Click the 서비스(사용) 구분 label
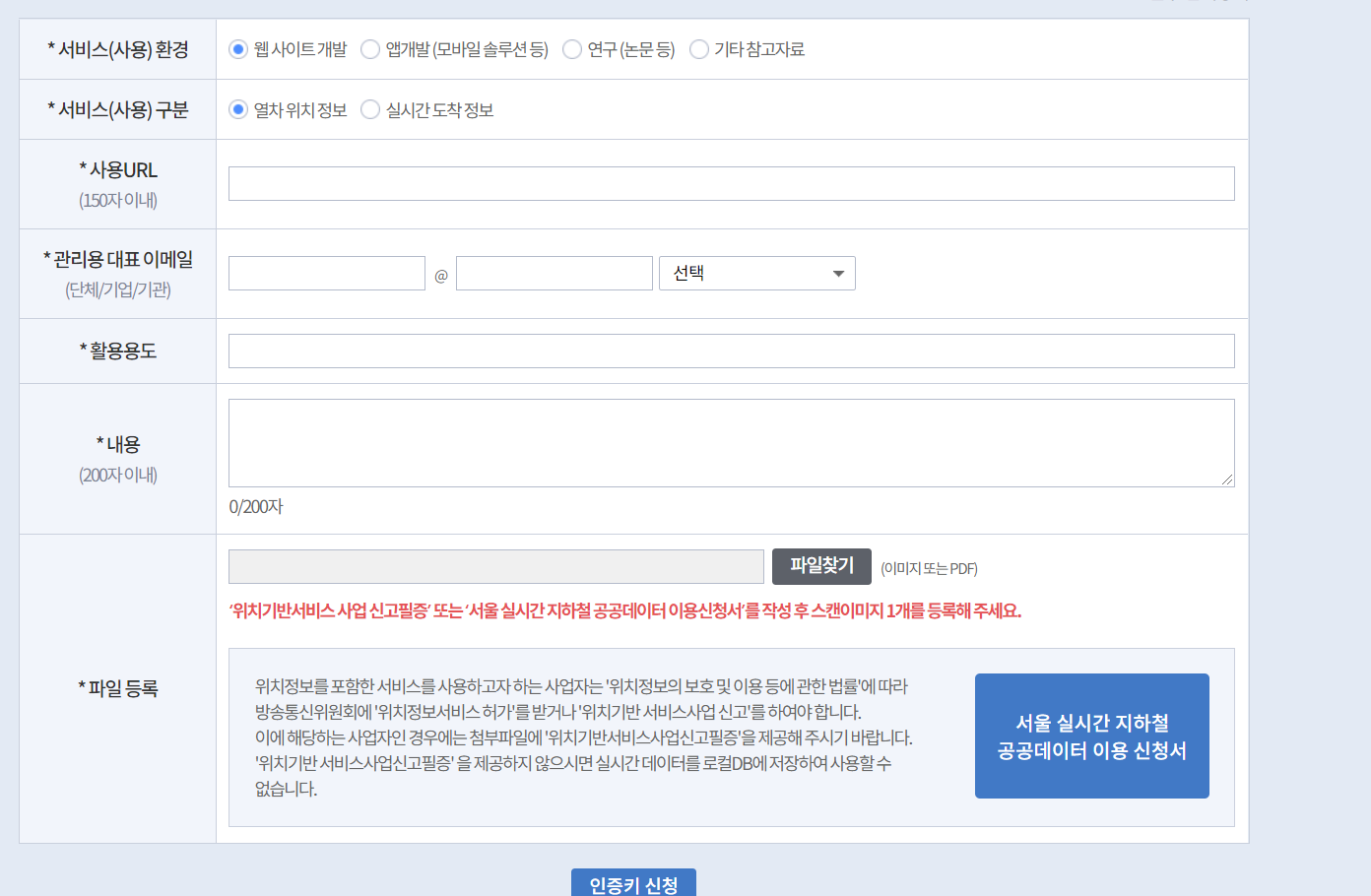Viewport: 1371px width, 896px height. [118, 109]
